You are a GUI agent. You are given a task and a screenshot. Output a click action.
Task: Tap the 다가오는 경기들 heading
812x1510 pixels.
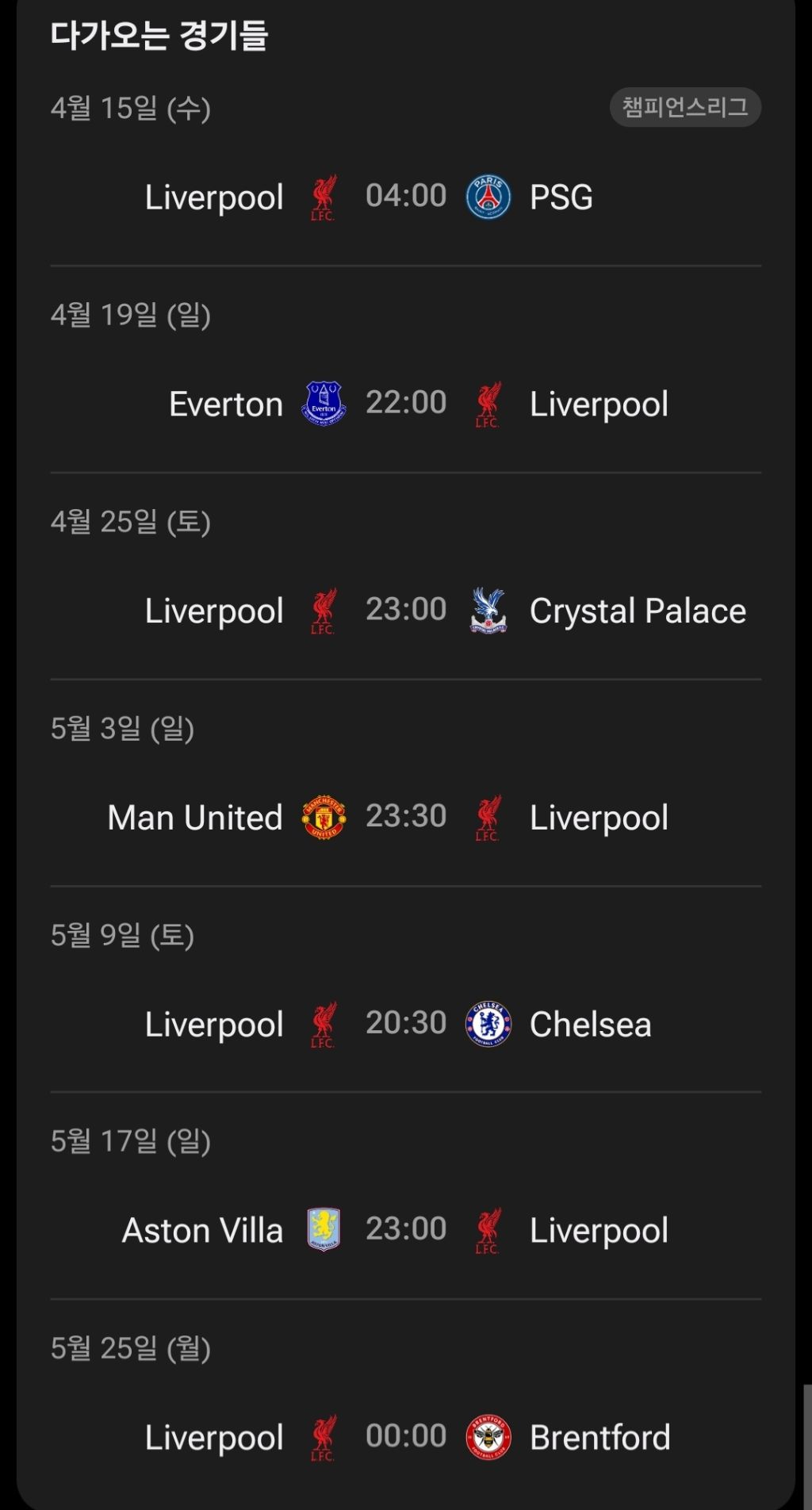[159, 36]
